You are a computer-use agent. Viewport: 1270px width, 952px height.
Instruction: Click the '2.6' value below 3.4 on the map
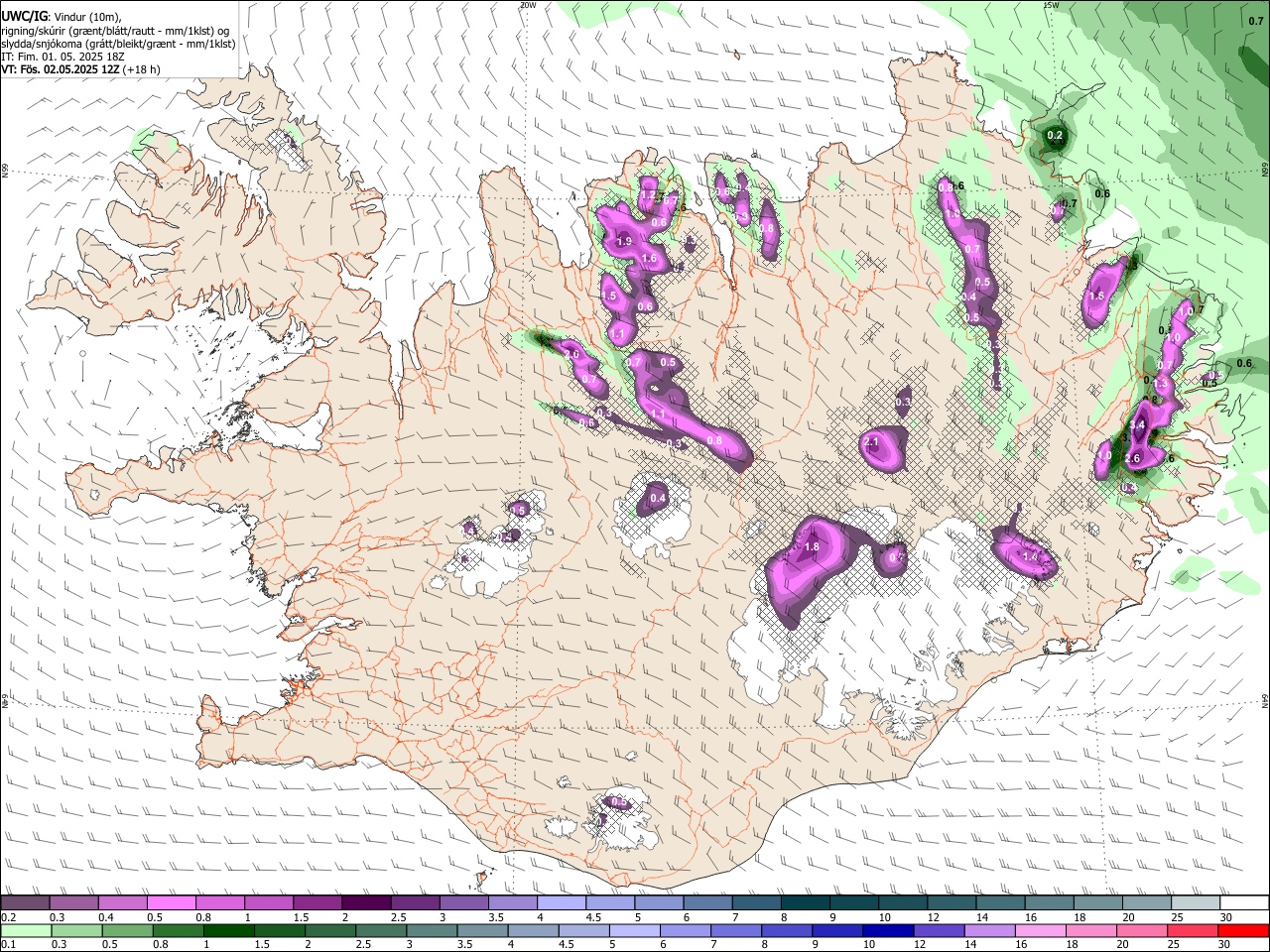[1133, 458]
